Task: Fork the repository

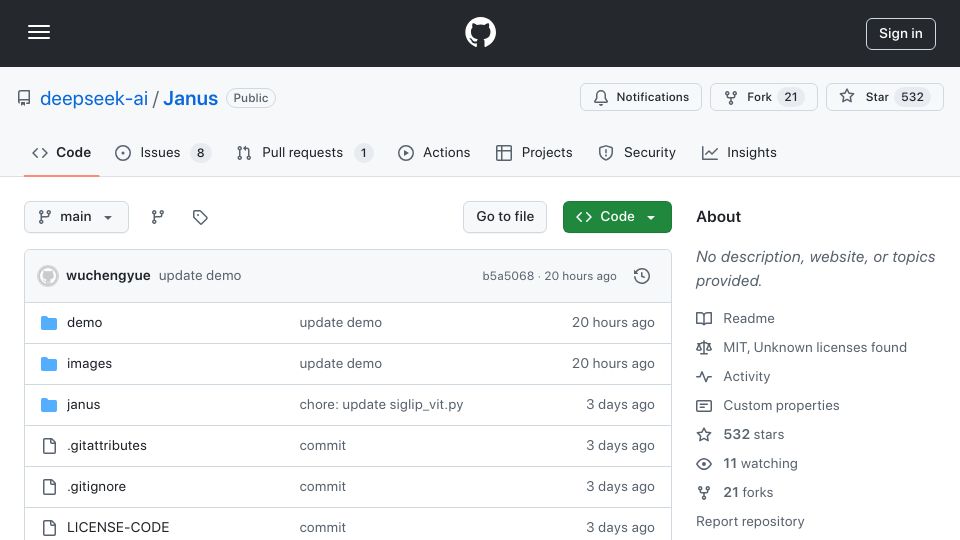Action: coord(763,97)
